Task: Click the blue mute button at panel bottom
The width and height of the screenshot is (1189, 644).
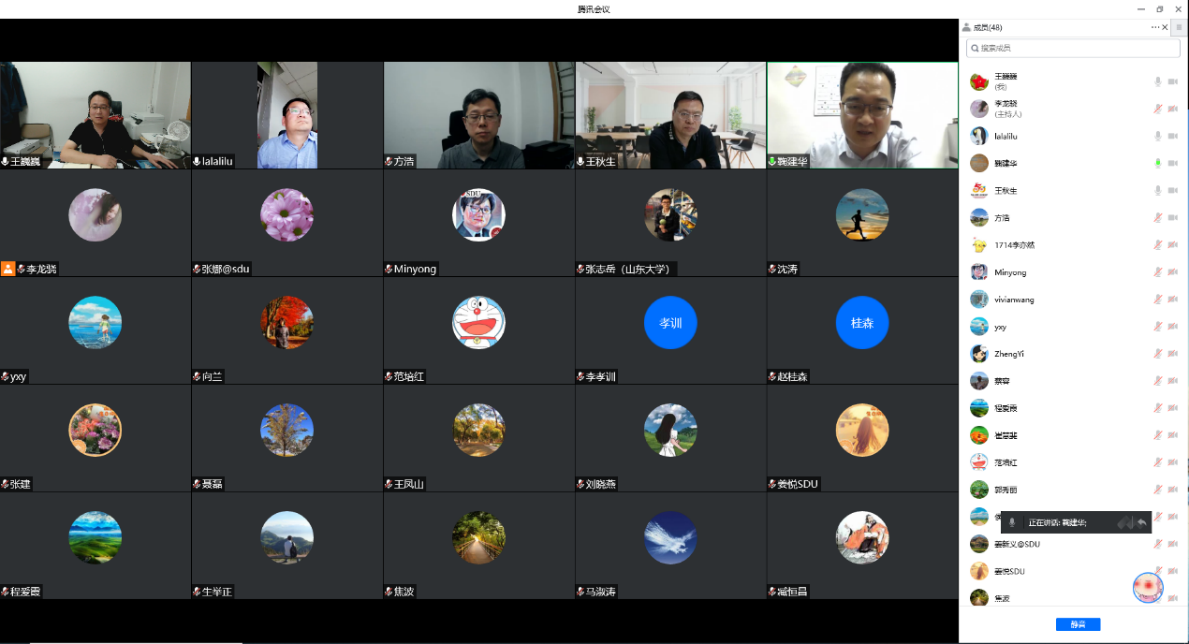Action: (1077, 624)
